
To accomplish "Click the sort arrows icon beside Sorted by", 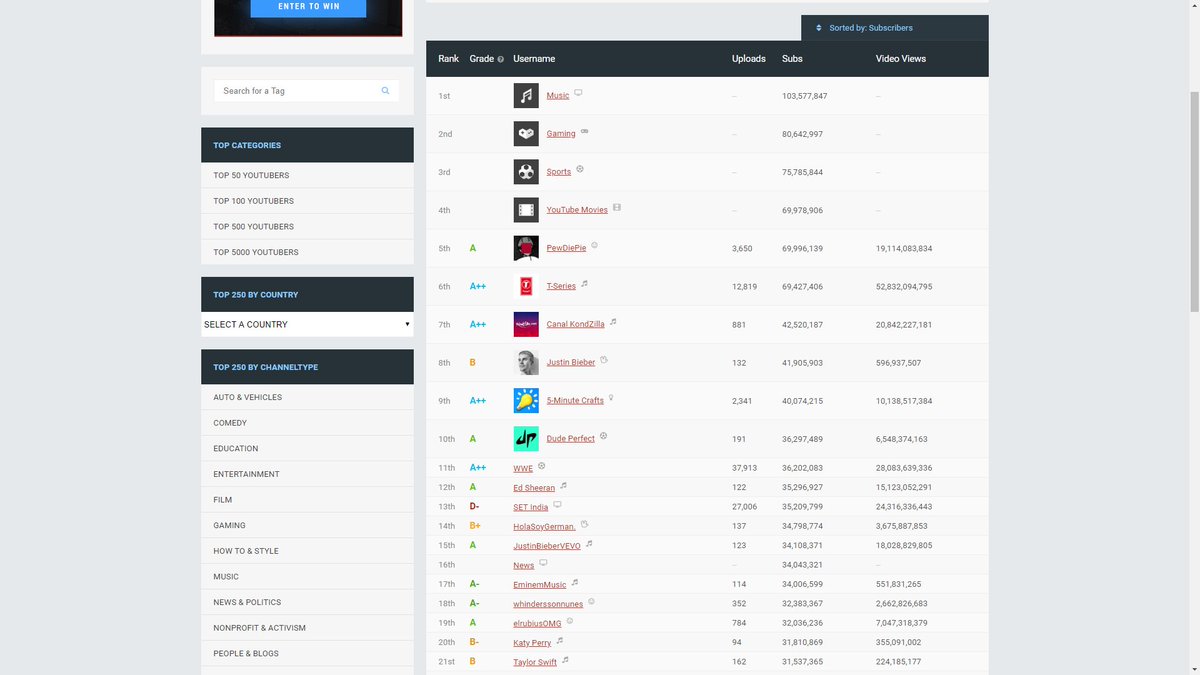I will point(819,28).
